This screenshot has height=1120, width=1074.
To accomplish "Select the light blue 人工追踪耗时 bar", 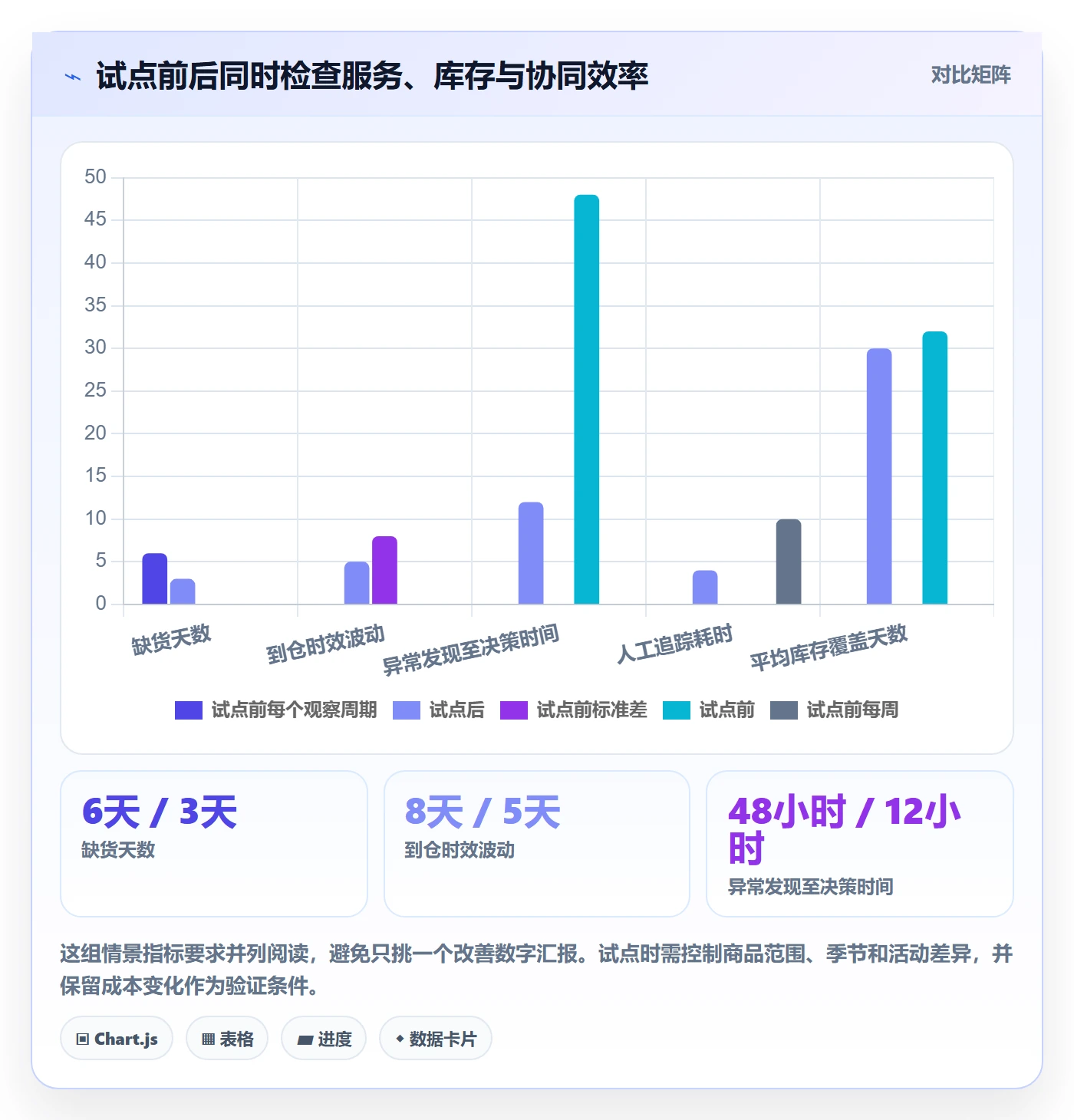I will [705, 587].
